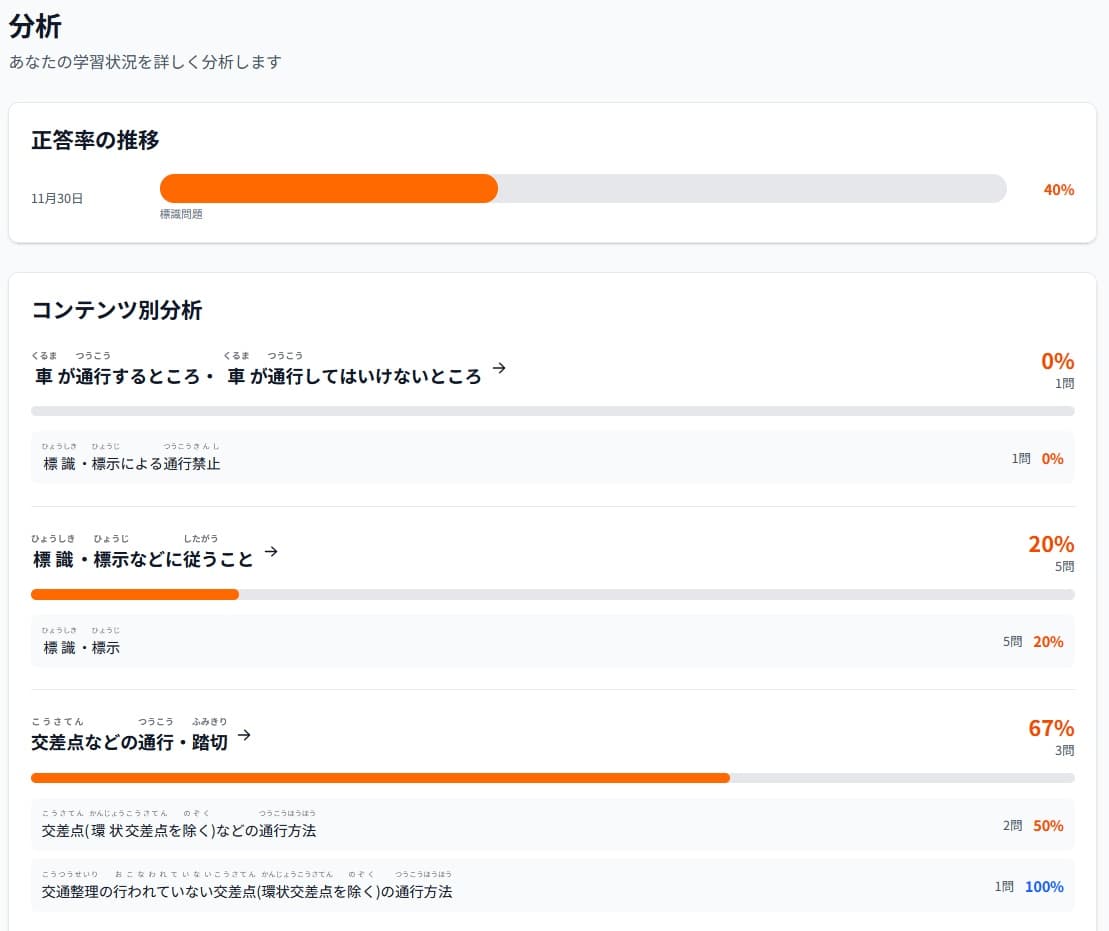This screenshot has height=931, width=1109.
Task: Select the 40% label in 正答率の推移
Action: [1058, 188]
